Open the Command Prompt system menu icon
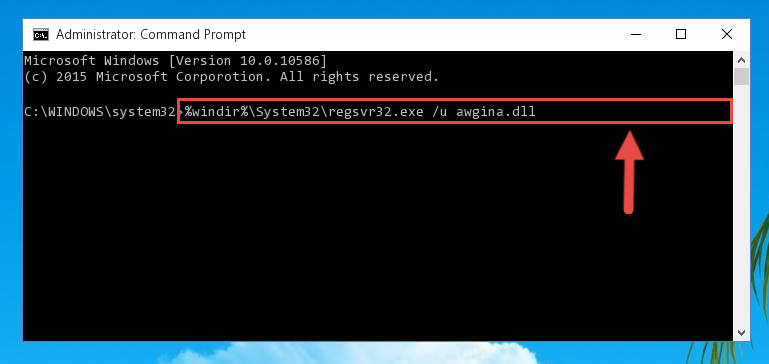Screen dimensions: 769x364 (41, 35)
